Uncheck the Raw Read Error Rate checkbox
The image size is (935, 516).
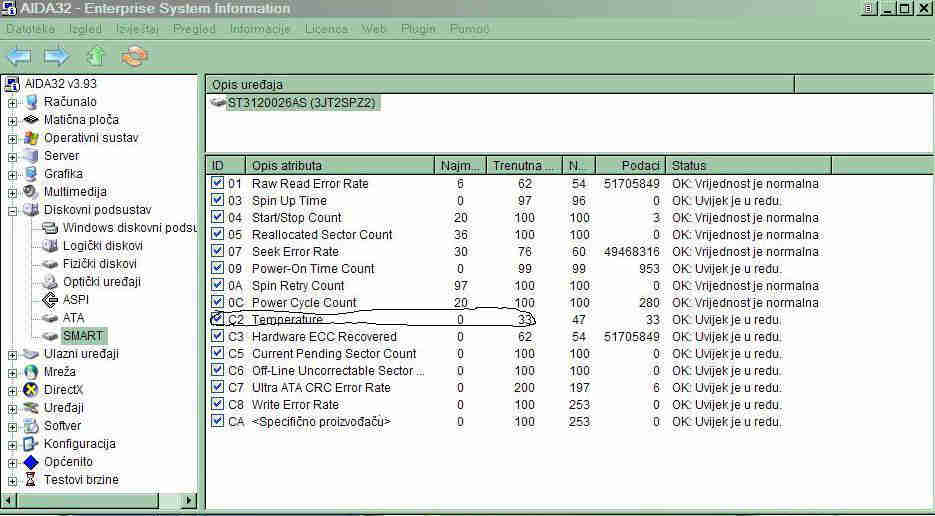pos(218,184)
